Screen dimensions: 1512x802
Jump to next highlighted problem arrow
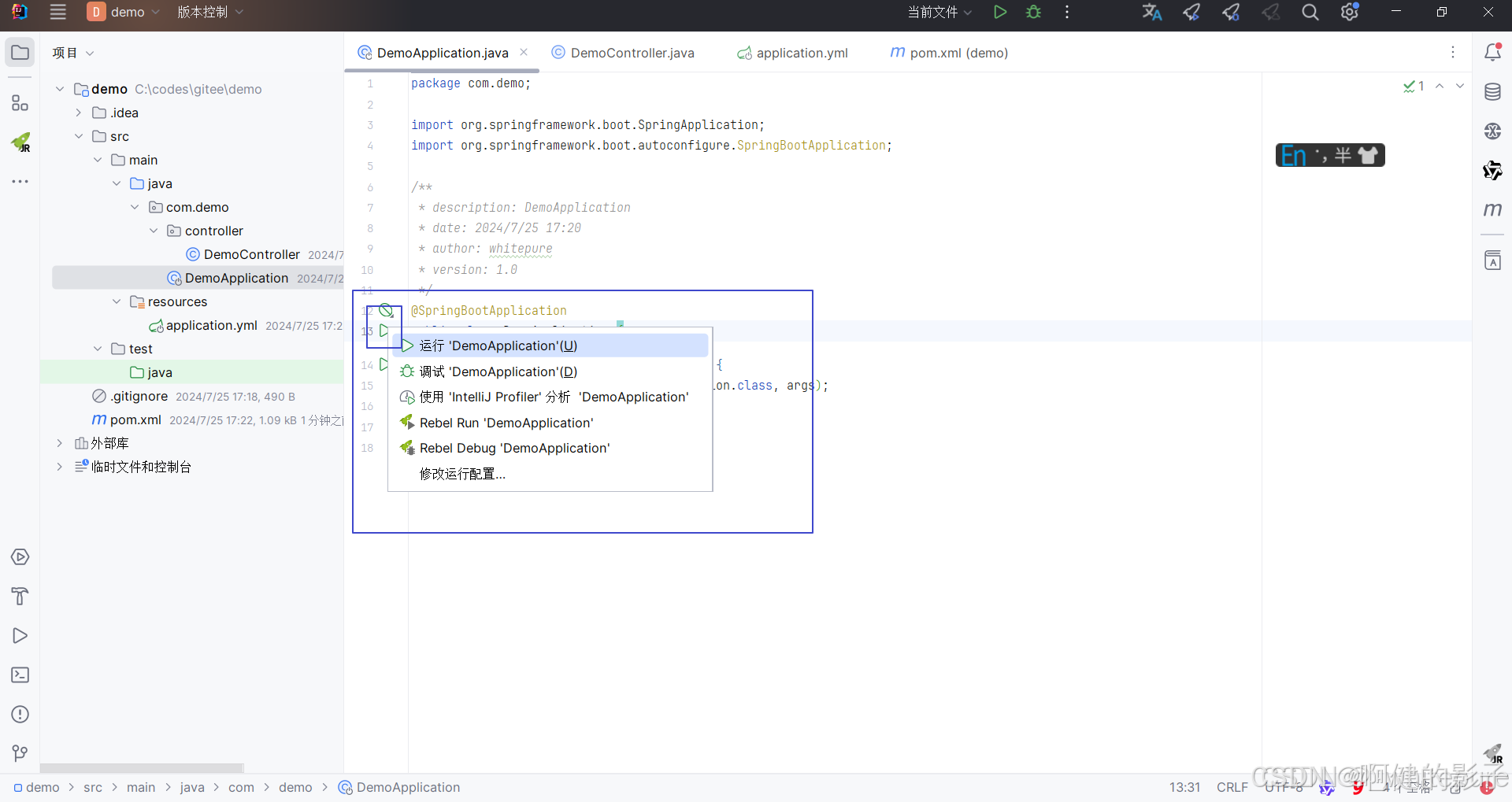tap(1460, 86)
